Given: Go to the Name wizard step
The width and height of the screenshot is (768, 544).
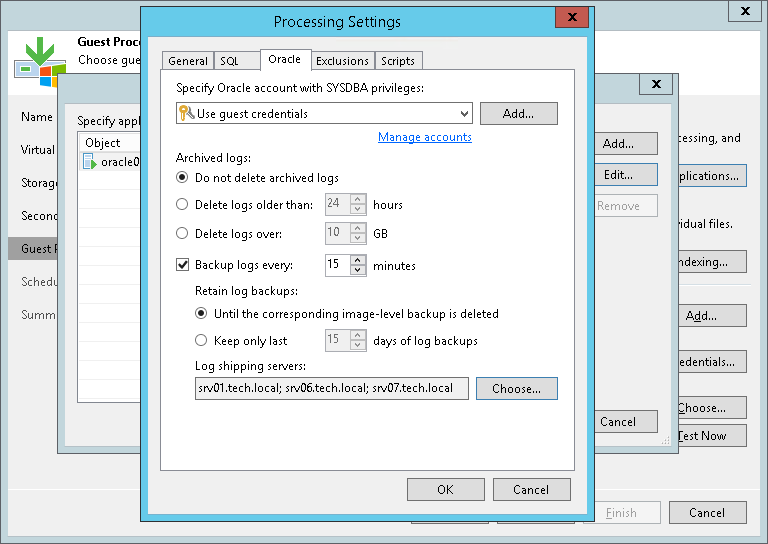Looking at the screenshot, I should (x=37, y=117).
